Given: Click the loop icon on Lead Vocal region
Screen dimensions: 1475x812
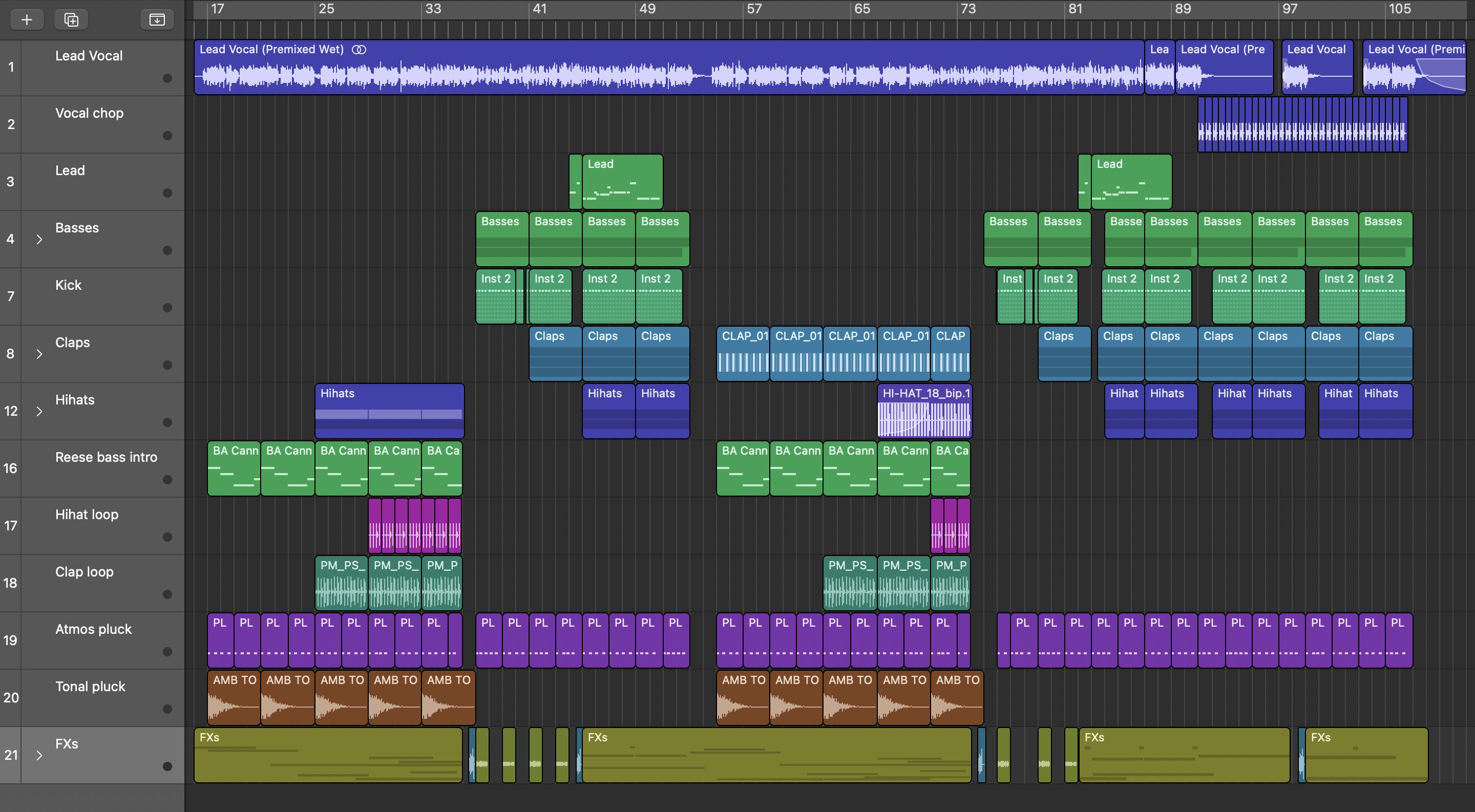Looking at the screenshot, I should (359, 50).
